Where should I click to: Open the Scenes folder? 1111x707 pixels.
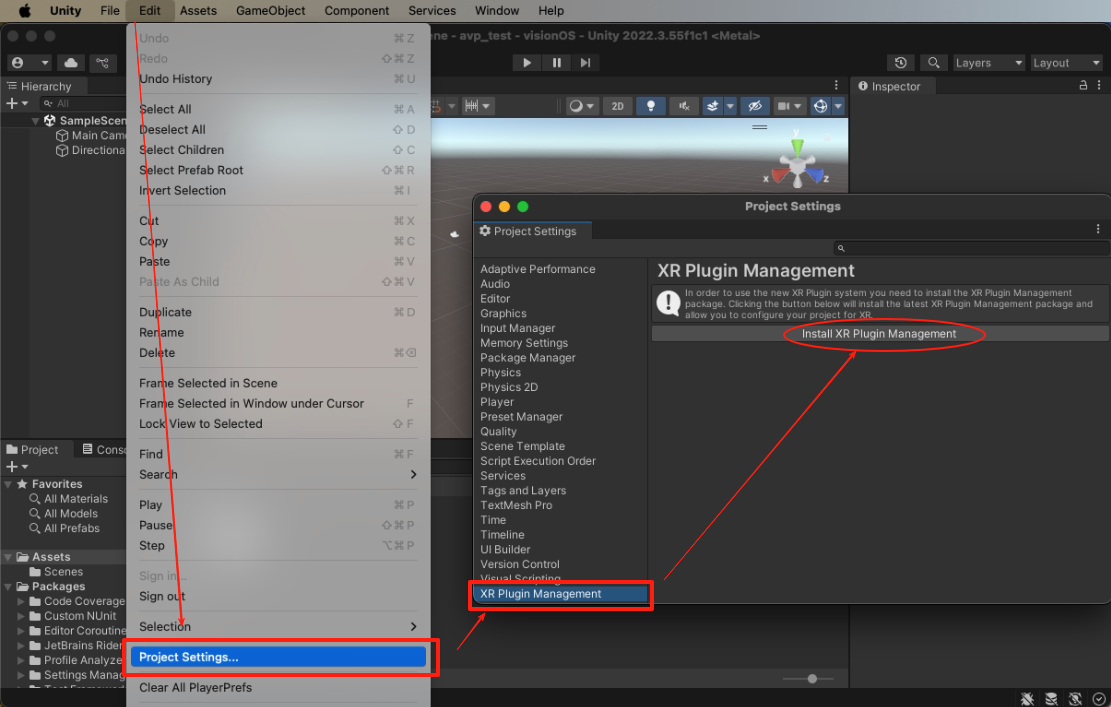56,572
